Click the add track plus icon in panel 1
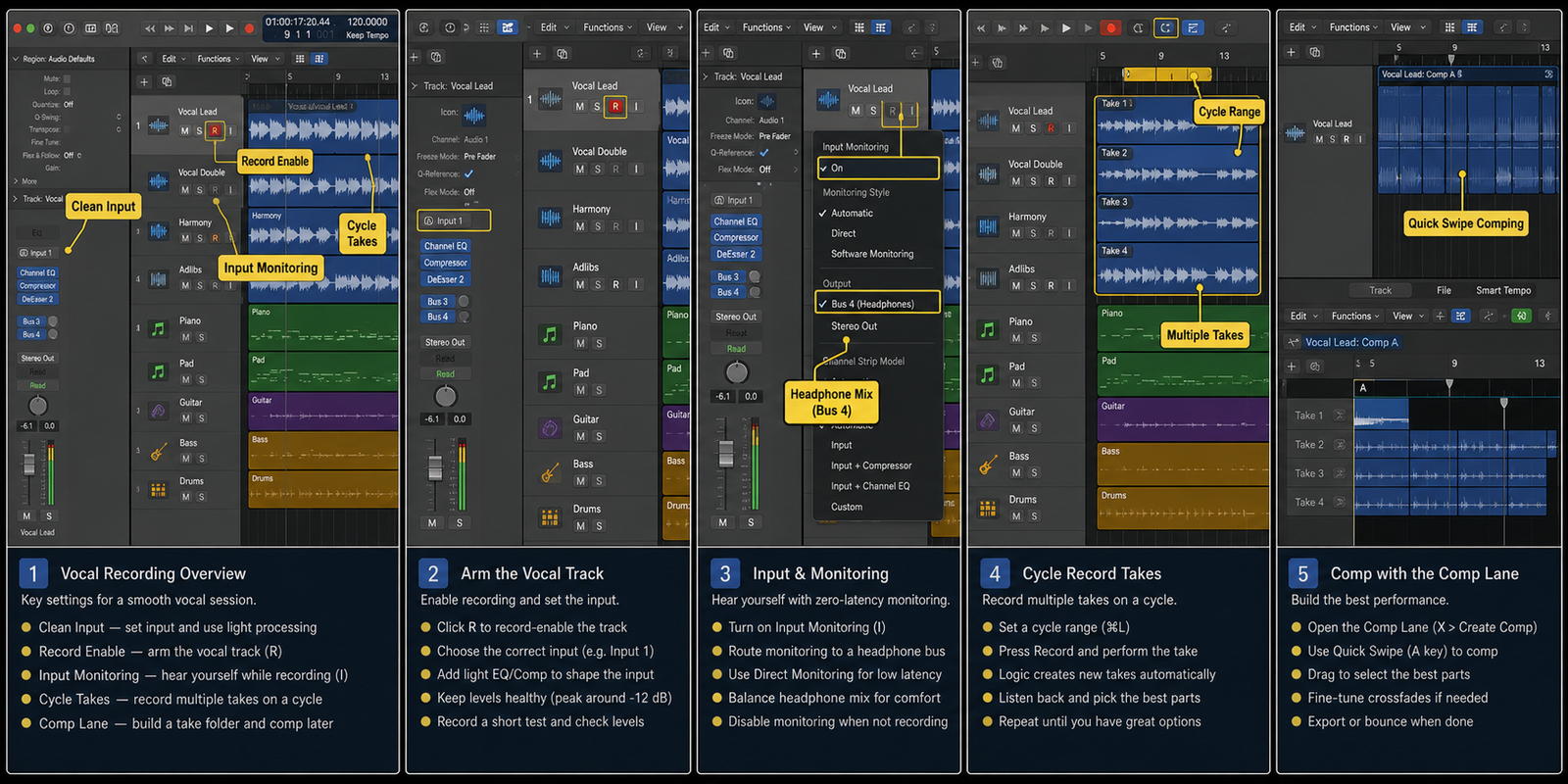This screenshot has width=1568, height=784. click(144, 81)
